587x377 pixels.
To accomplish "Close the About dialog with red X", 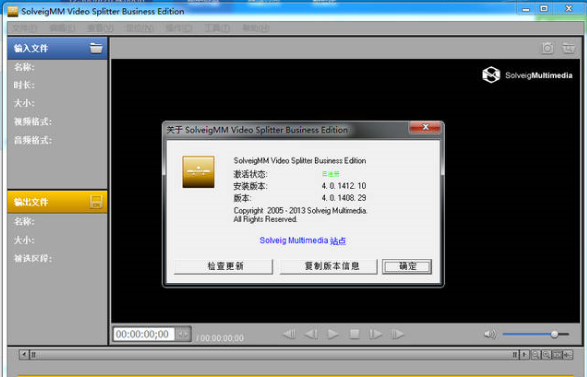I will (425, 127).
